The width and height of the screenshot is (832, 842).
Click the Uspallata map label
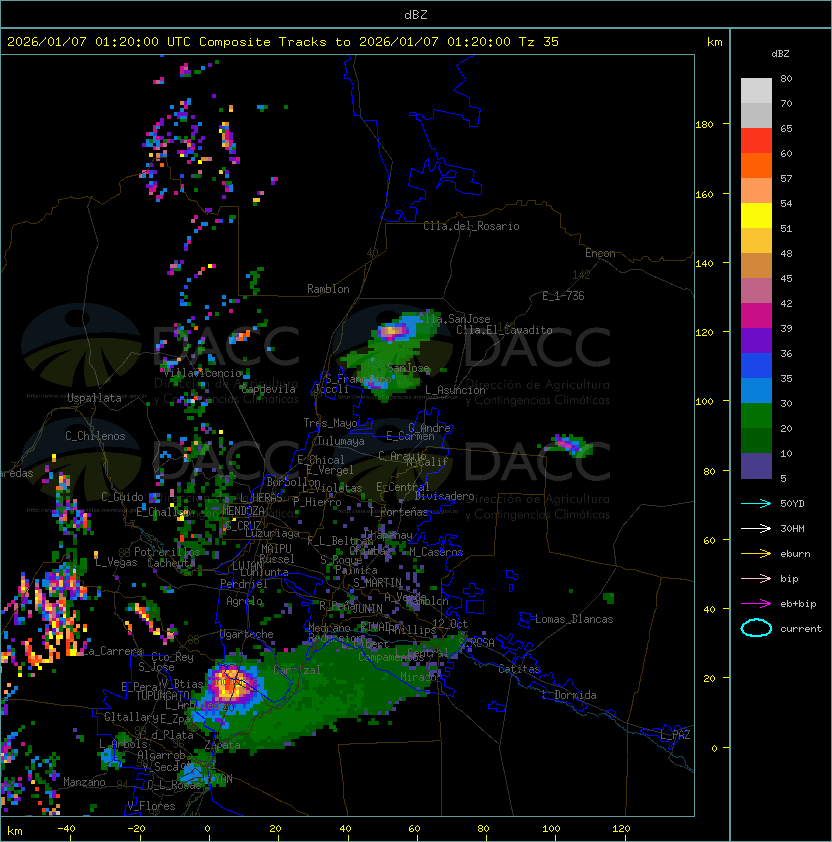point(94,398)
